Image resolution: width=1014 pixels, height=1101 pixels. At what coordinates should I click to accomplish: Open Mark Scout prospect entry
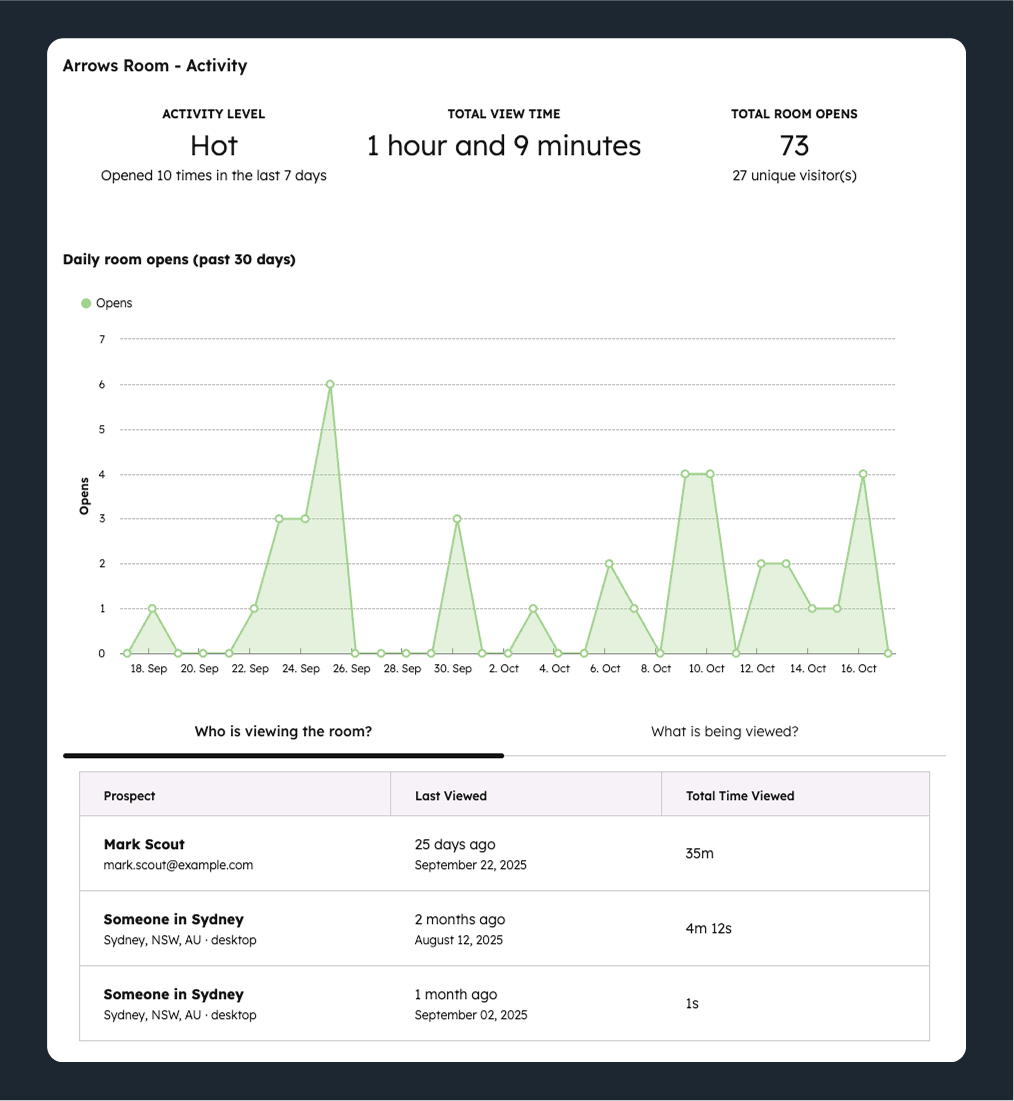click(144, 844)
